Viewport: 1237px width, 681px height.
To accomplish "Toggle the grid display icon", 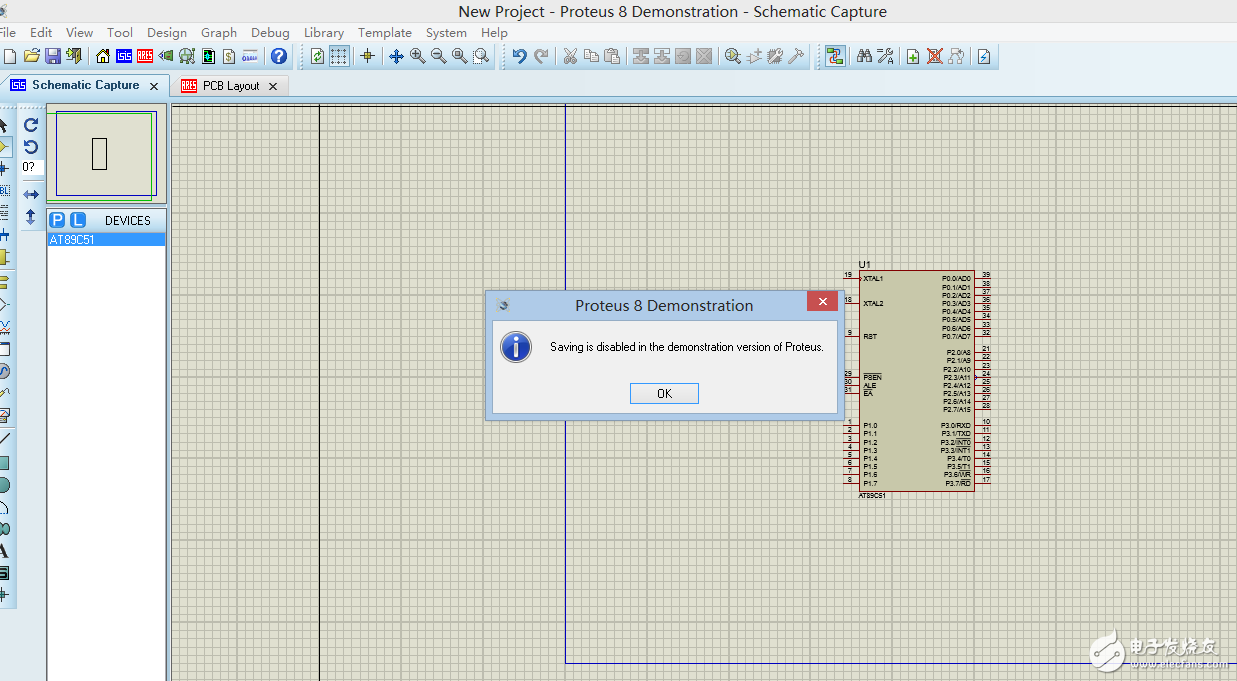I will click(340, 56).
